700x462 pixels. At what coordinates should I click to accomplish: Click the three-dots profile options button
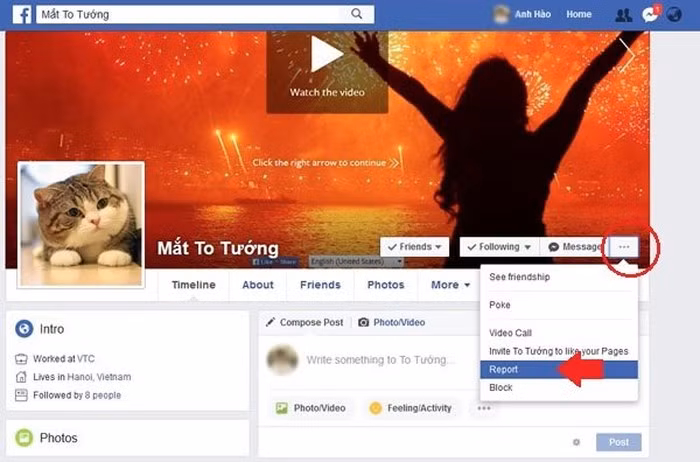click(625, 247)
